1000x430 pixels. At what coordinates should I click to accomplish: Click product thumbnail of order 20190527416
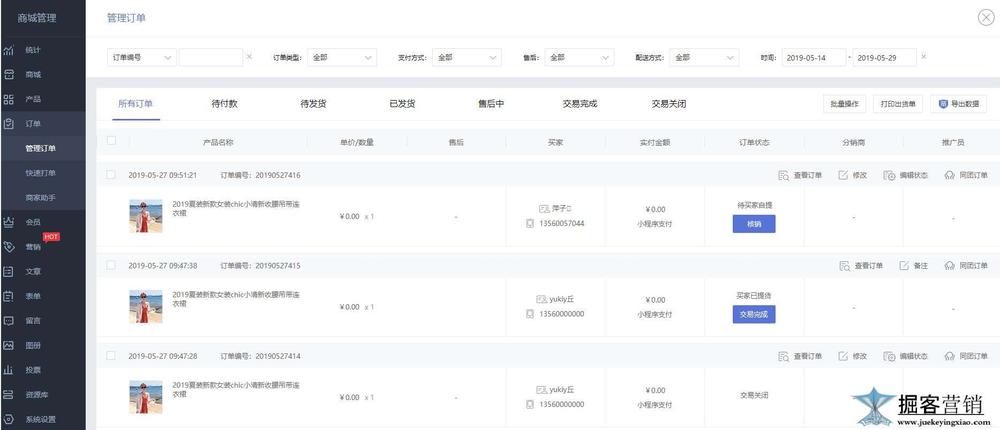[x=146, y=216]
